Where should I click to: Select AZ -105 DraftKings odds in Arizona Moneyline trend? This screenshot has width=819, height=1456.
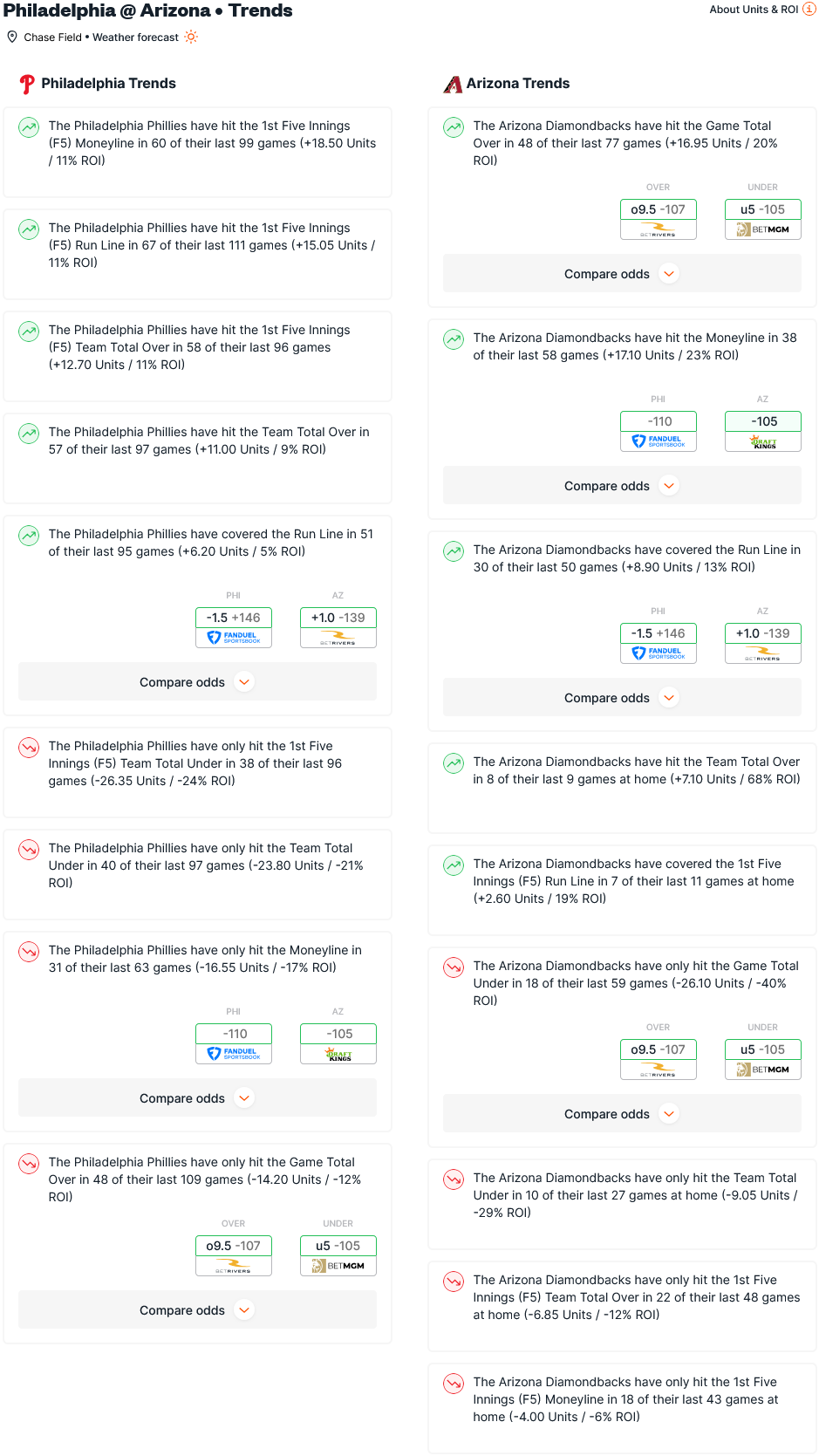pos(763,431)
